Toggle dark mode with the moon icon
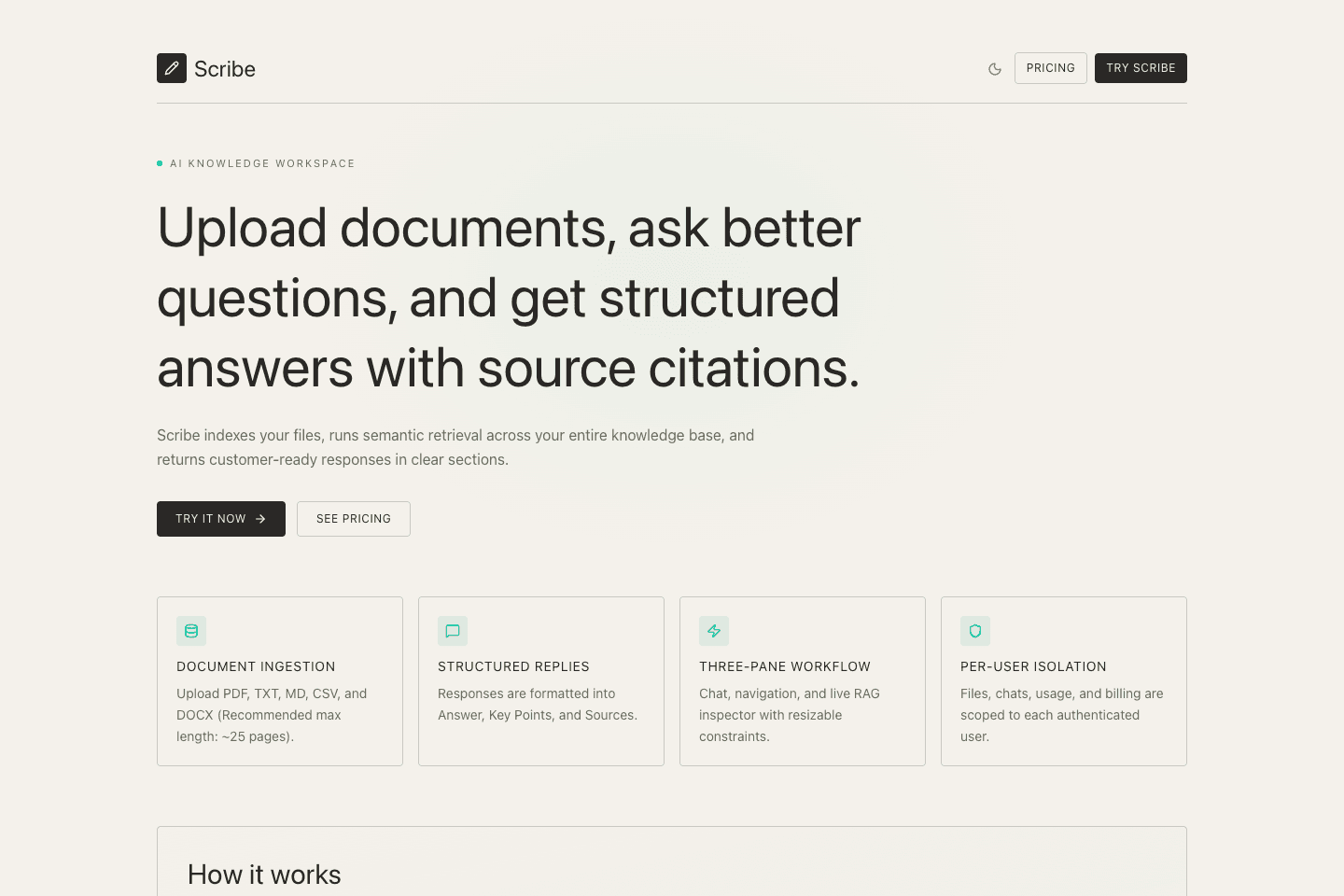 995,68
